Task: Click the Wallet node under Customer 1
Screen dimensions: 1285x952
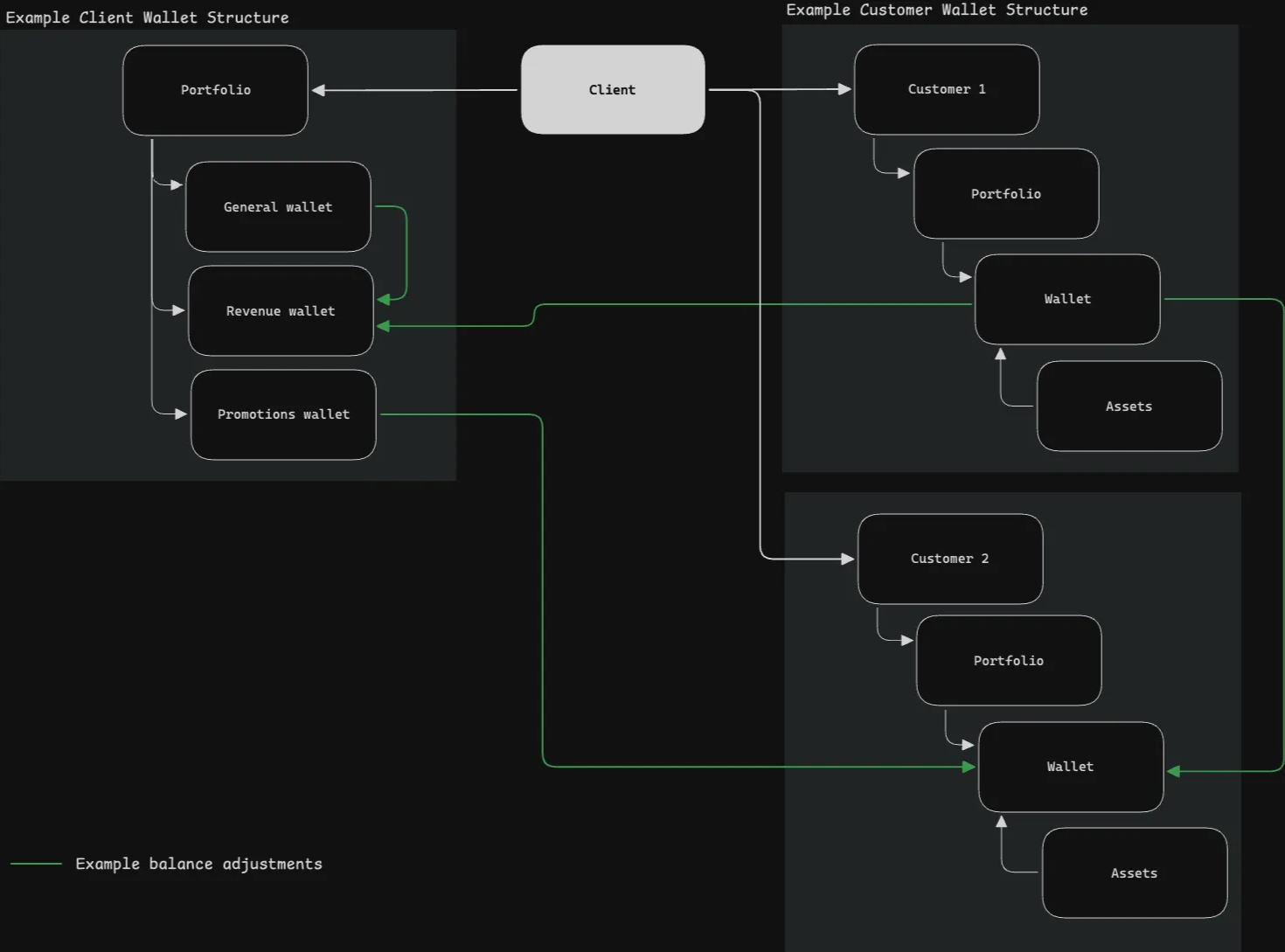Action: pos(1067,299)
